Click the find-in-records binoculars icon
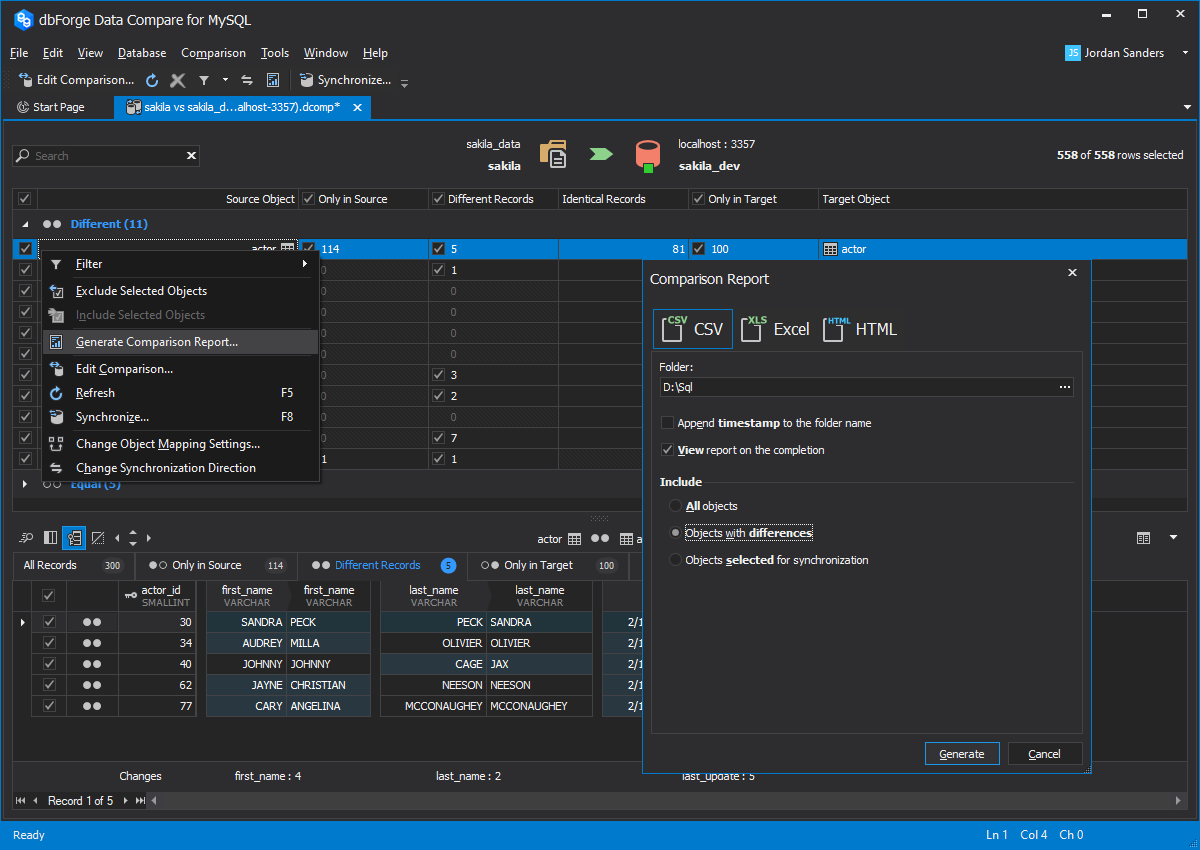 27,538
